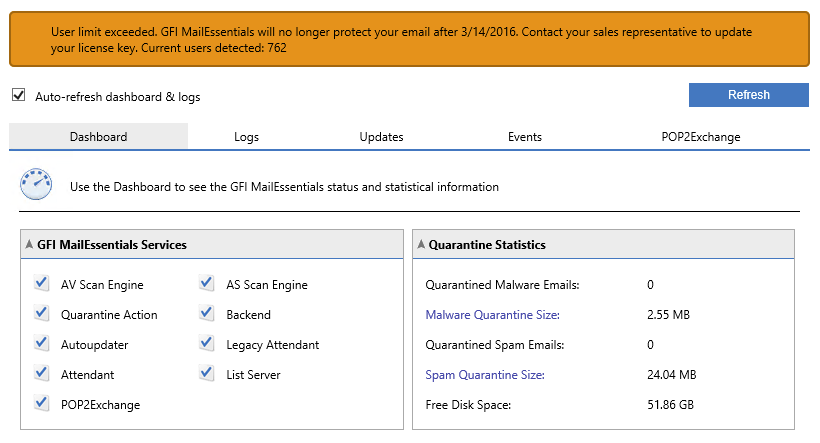The height and width of the screenshot is (443, 820).
Task: Click the AS Scan Engine status checkmark
Action: point(207,284)
